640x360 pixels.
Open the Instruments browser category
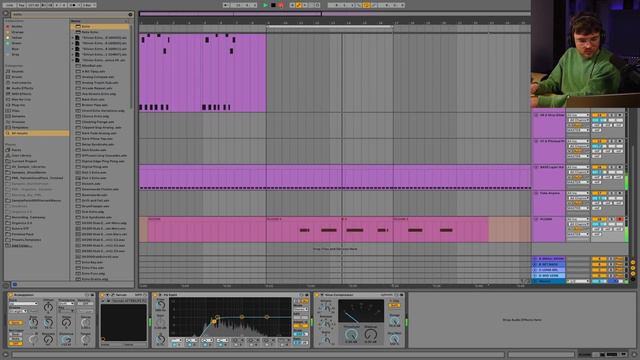point(21,82)
